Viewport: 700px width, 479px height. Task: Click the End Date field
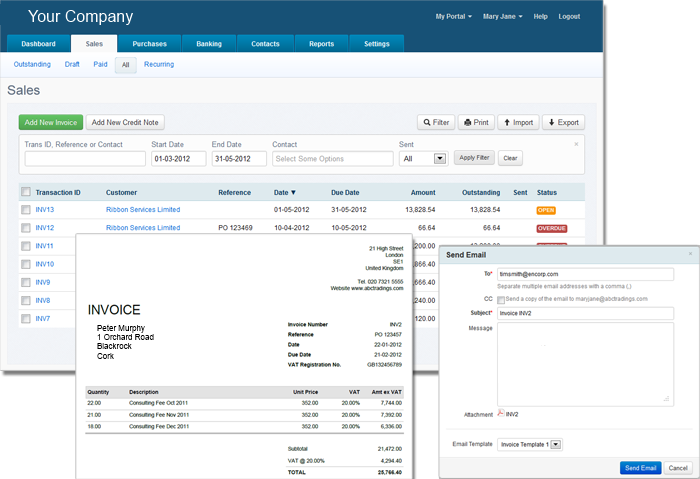pos(239,158)
